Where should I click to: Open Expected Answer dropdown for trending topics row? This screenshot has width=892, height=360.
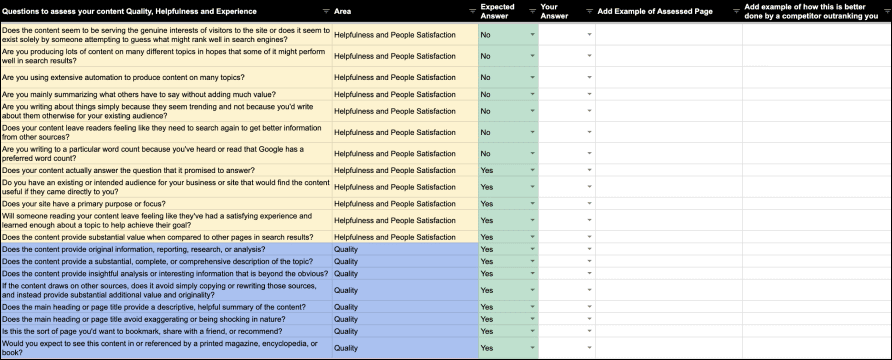[x=532, y=111]
